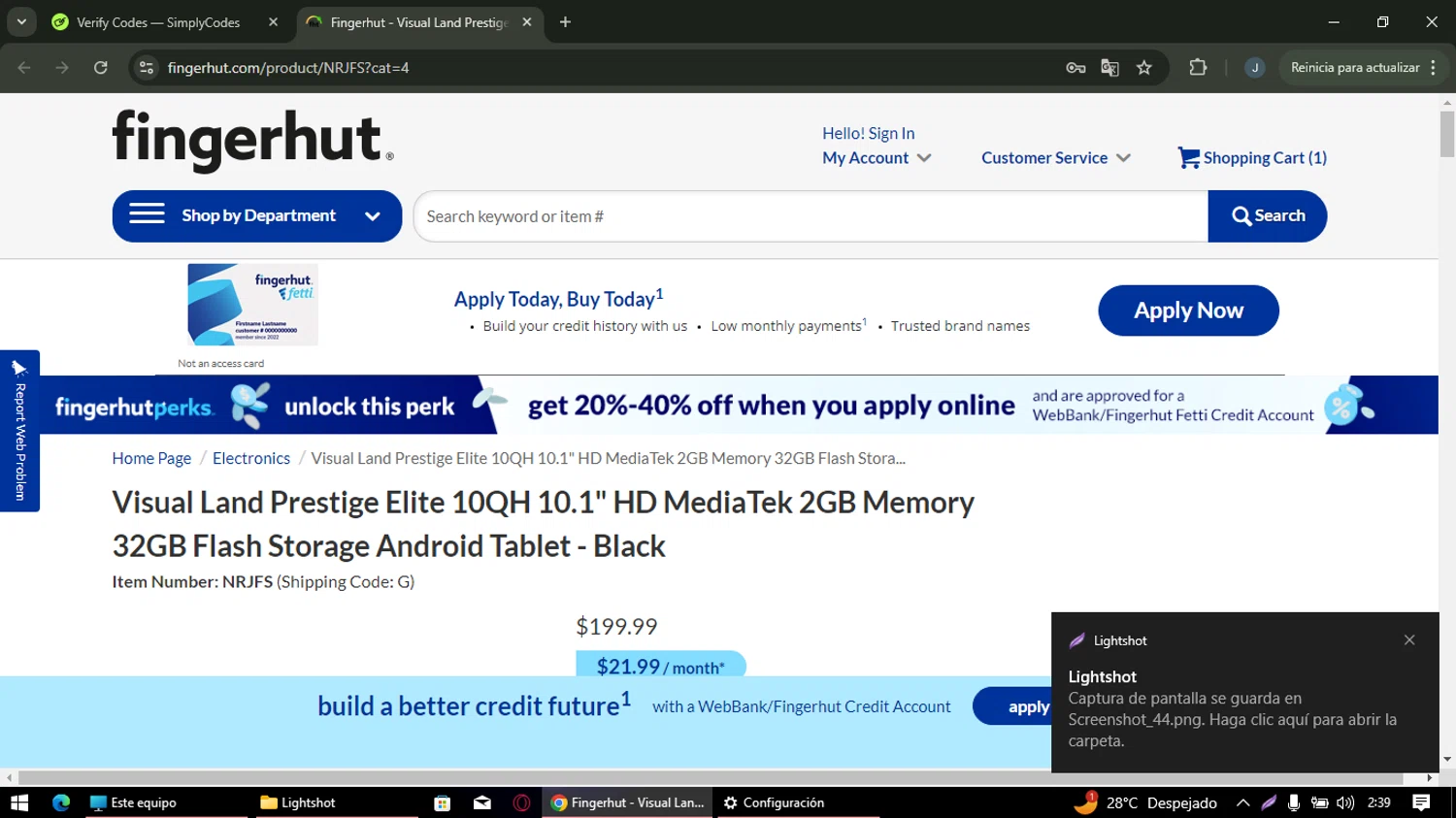Expand the Shop by Department dropdown chevron

click(373, 216)
